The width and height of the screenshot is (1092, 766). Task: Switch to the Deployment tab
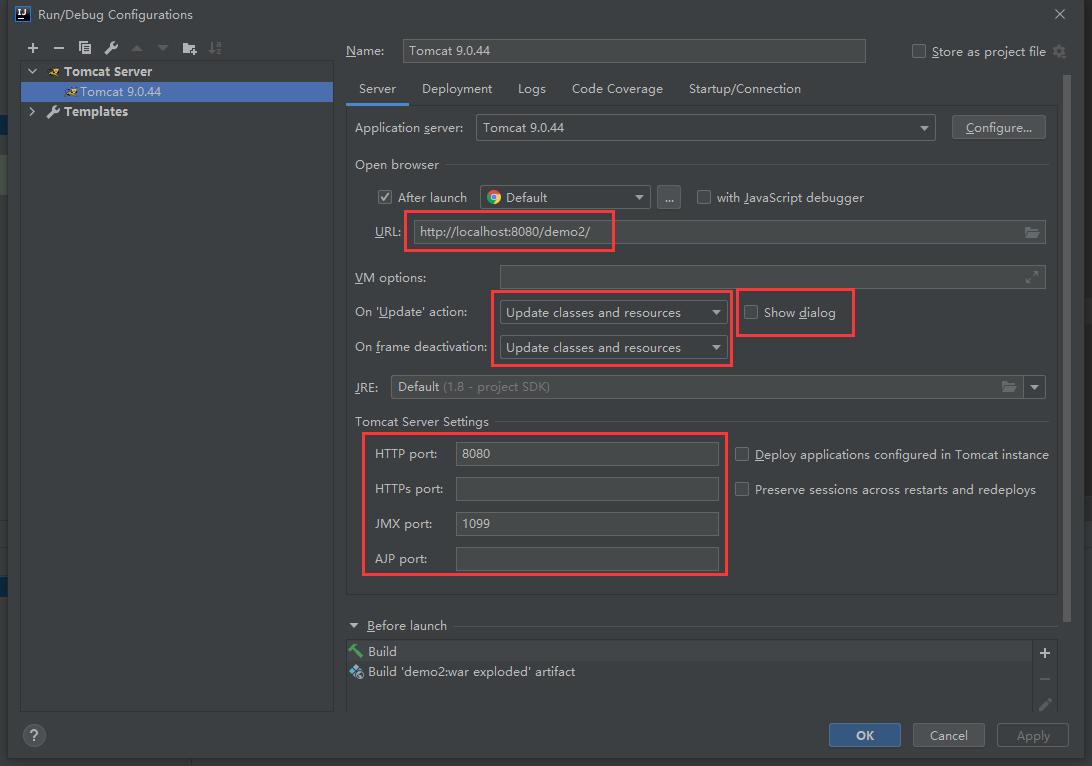457,89
